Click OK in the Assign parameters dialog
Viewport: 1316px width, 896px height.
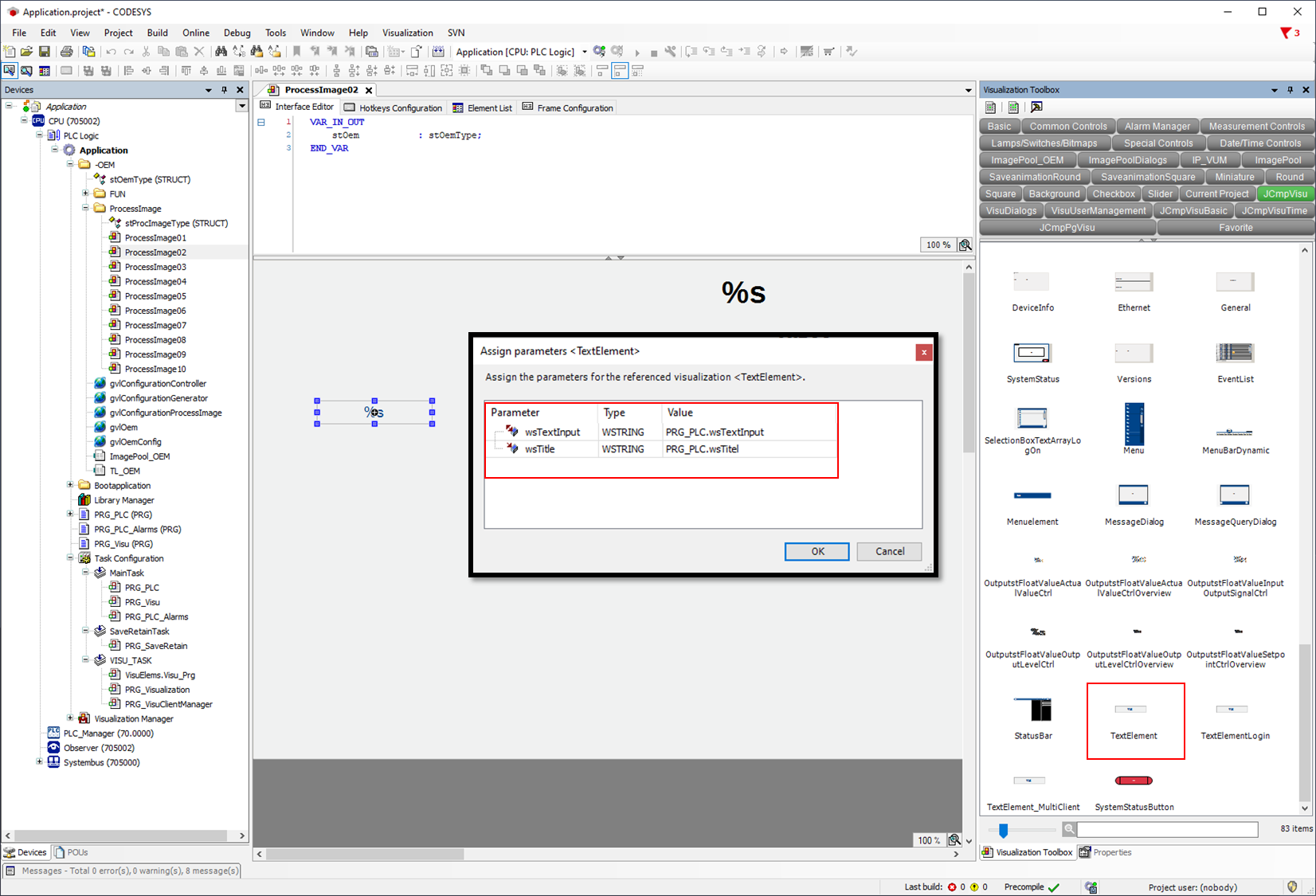pos(817,551)
